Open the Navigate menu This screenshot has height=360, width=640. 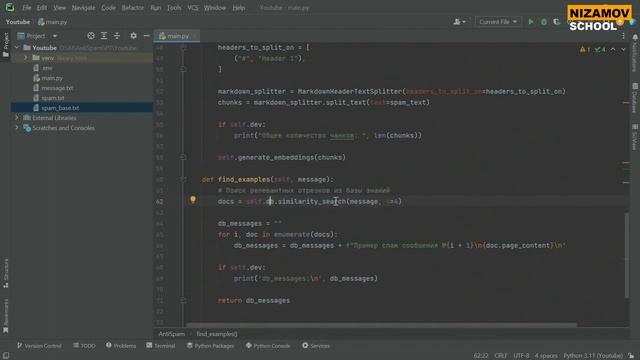83,8
